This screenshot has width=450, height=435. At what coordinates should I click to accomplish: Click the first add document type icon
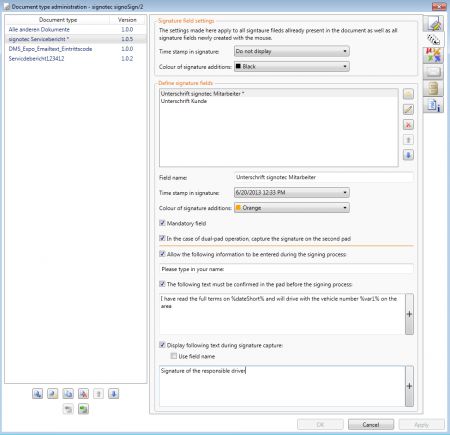point(38,394)
